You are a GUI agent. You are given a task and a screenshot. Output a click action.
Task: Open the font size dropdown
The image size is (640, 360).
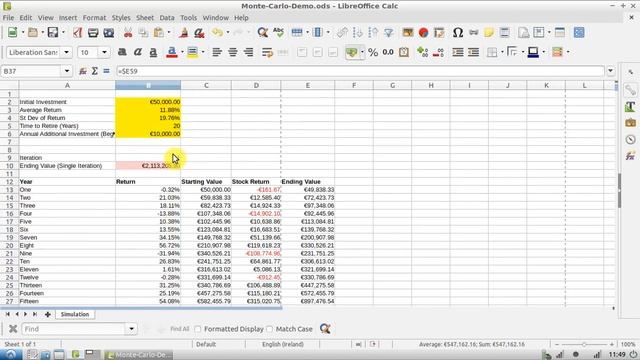click(x=104, y=52)
